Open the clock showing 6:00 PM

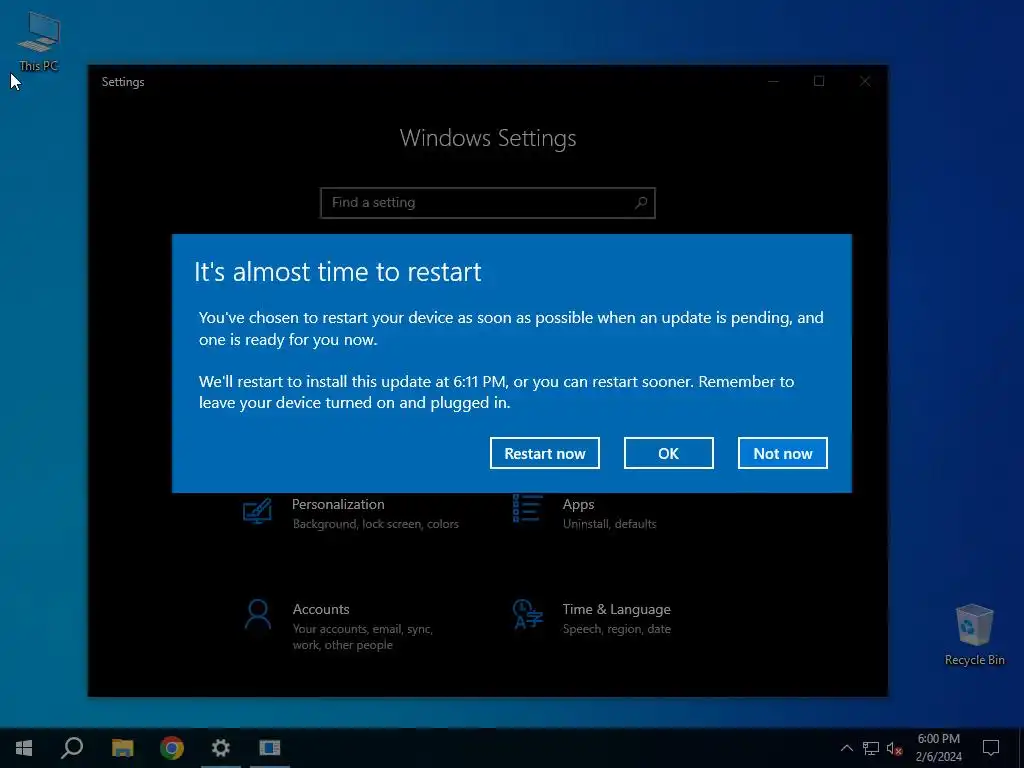[938, 748]
